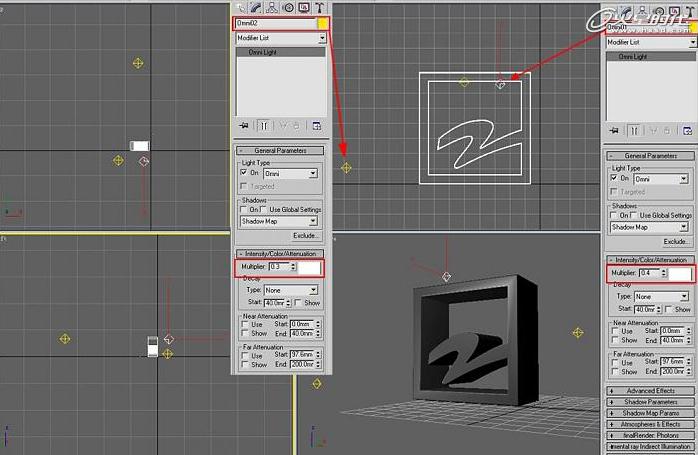
Task: Click the Omni02 object name field
Action: 276,24
